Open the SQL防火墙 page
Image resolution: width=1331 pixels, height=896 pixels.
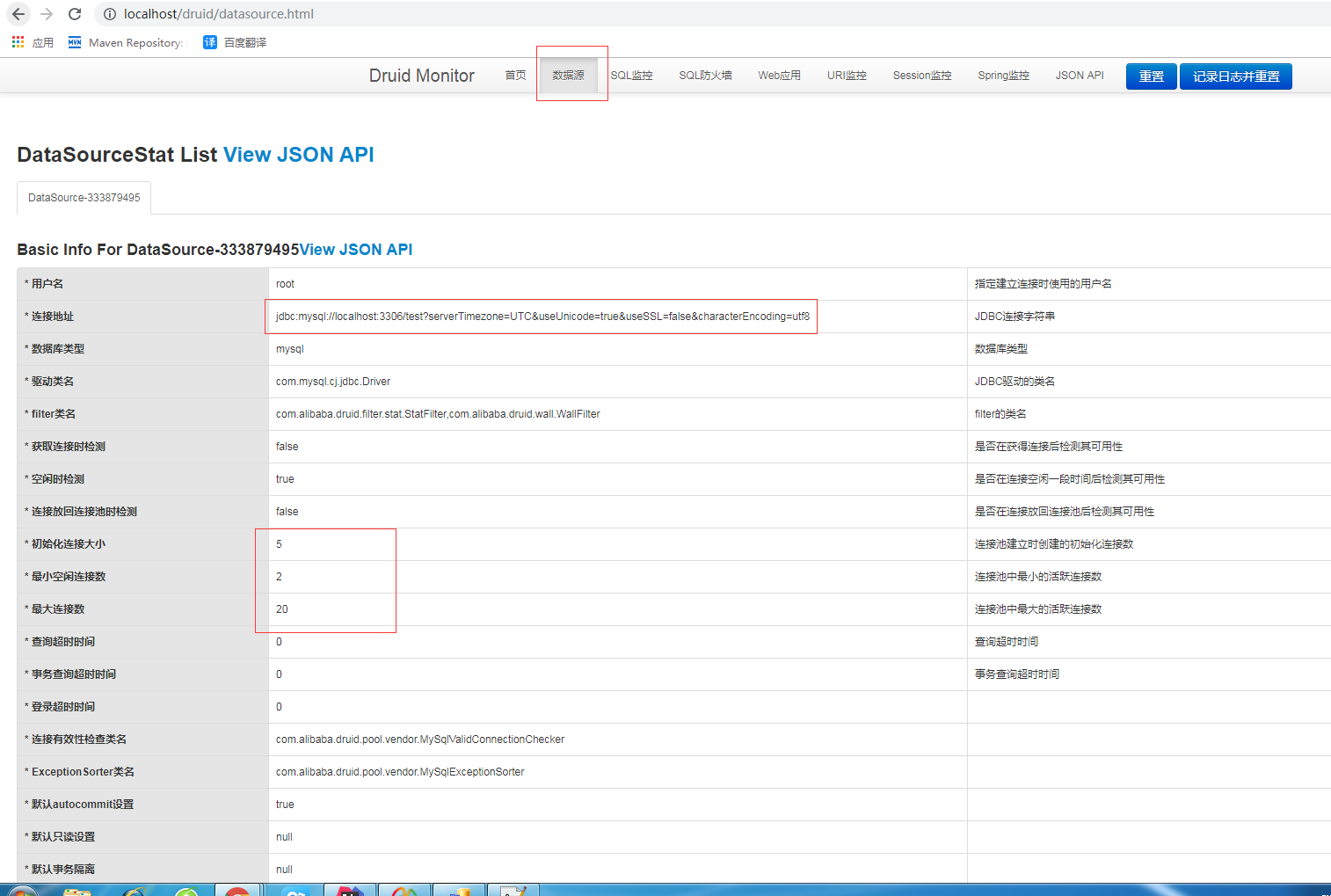pyautogui.click(x=705, y=75)
